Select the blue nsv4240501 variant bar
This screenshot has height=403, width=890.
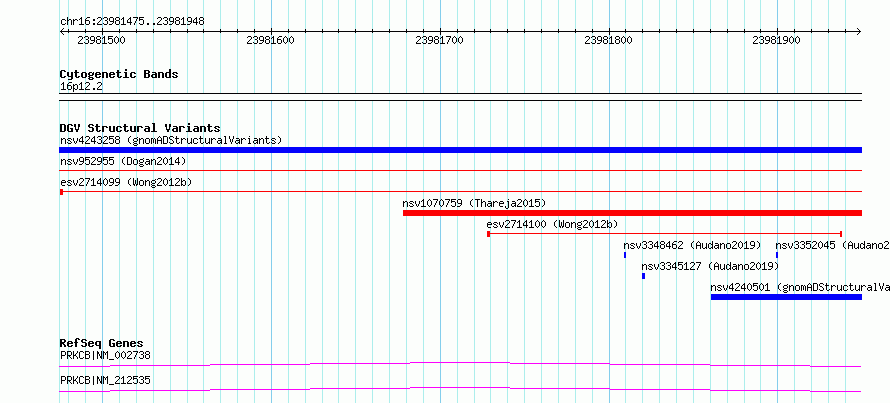point(786,297)
